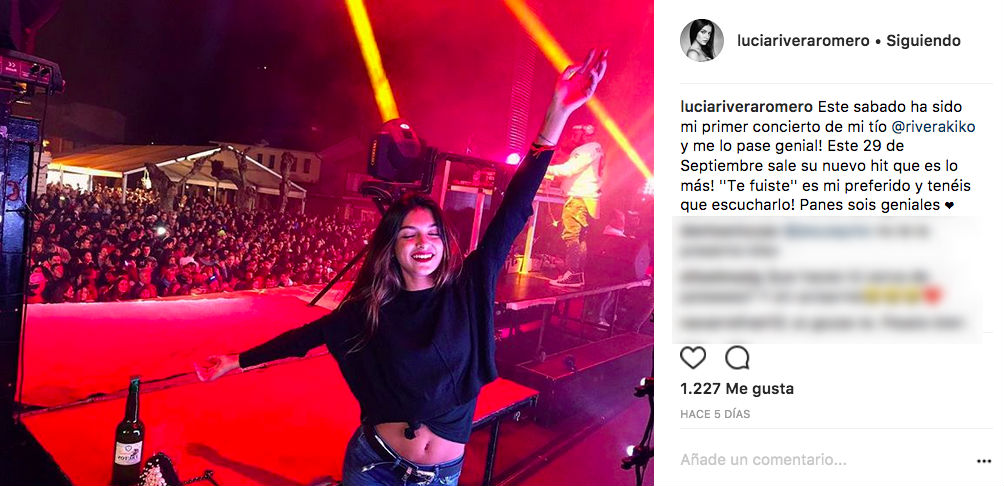The height and width of the screenshot is (486, 1004).
Task: Open comments via the speech bubble icon
Action: [737, 358]
